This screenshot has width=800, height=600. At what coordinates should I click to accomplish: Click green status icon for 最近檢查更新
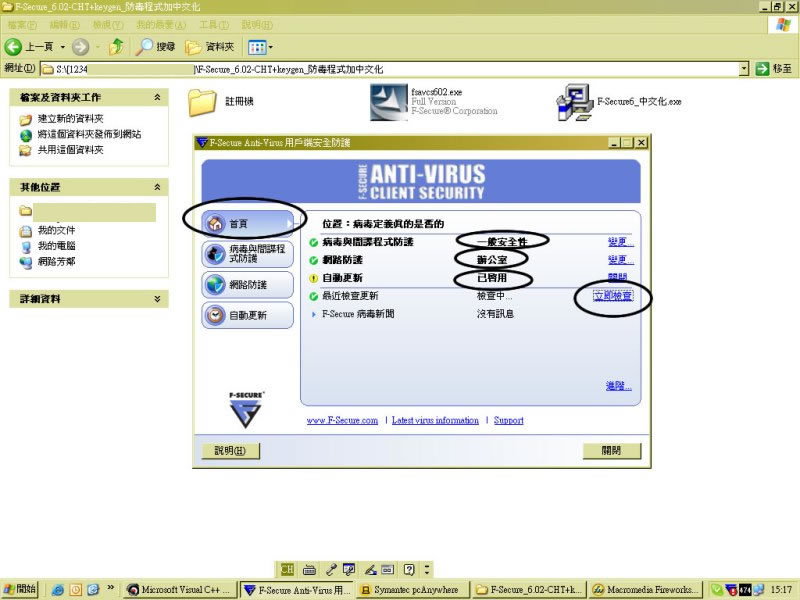coord(314,296)
